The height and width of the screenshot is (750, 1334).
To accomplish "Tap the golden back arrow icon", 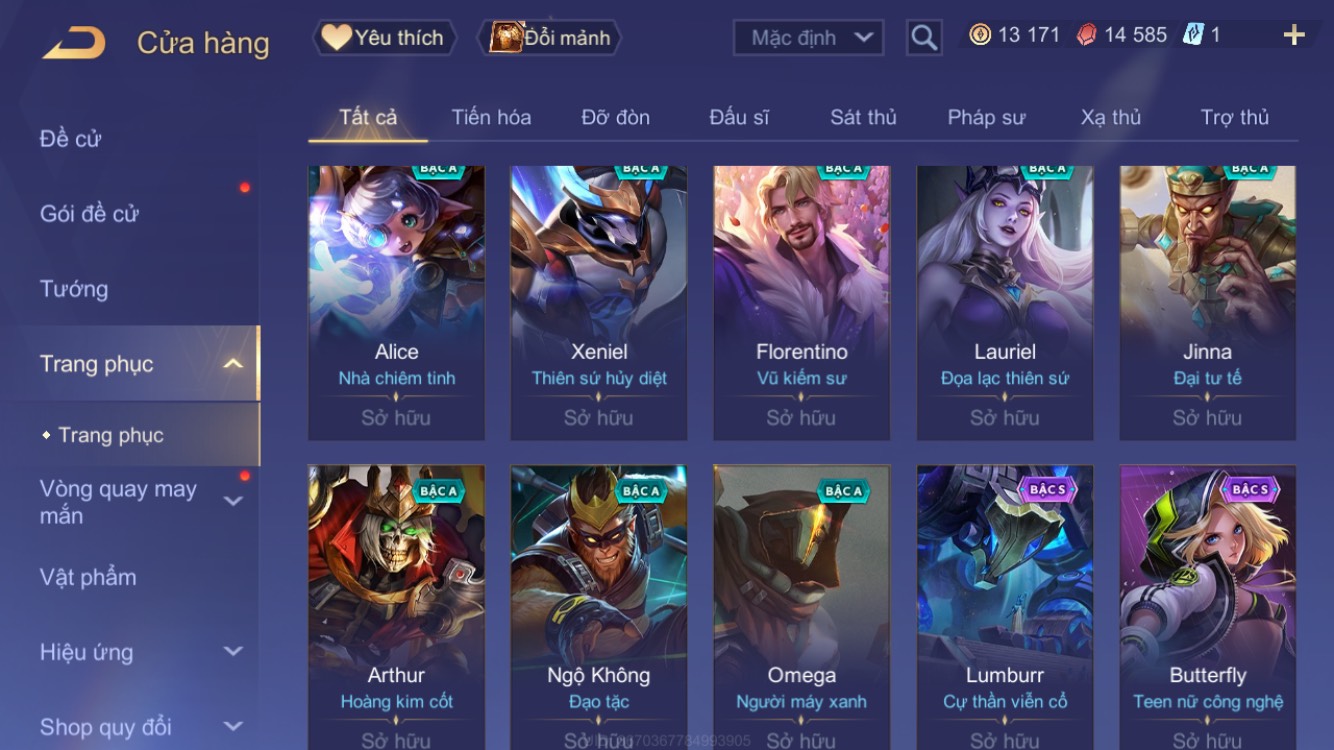I will pyautogui.click(x=74, y=43).
